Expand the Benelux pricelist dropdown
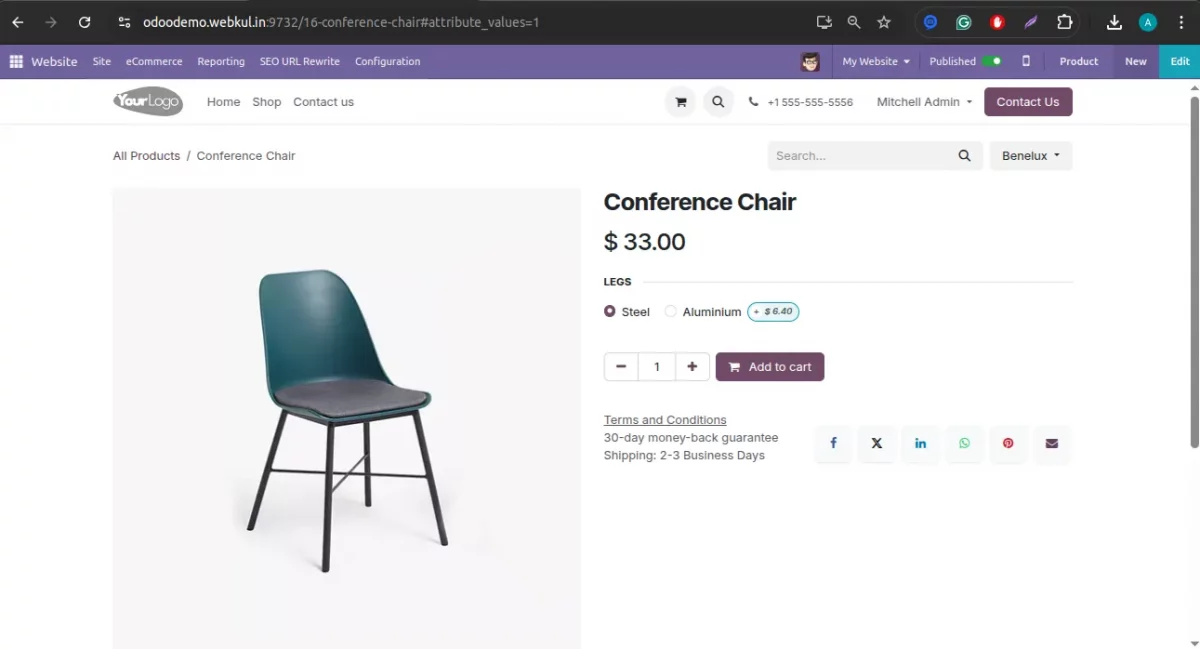1200x649 pixels. pos(1031,155)
